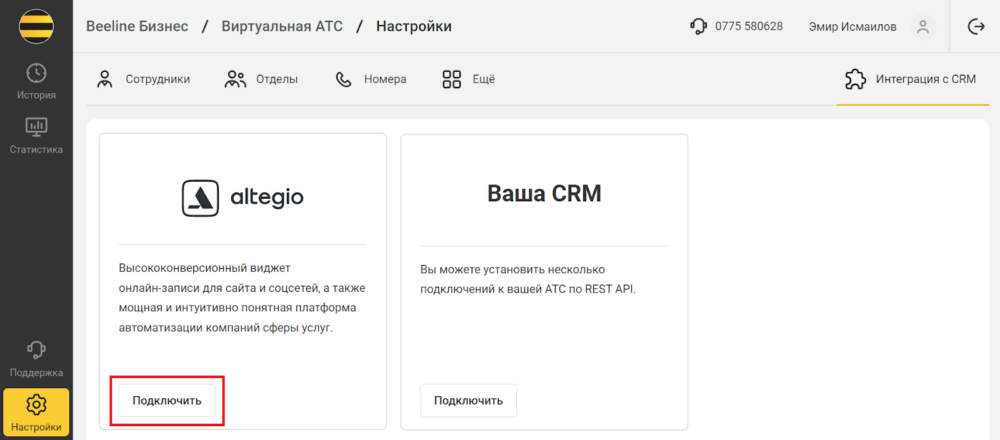The width and height of the screenshot is (1000, 440).
Task: Click the logout arrow icon
Action: click(x=976, y=27)
